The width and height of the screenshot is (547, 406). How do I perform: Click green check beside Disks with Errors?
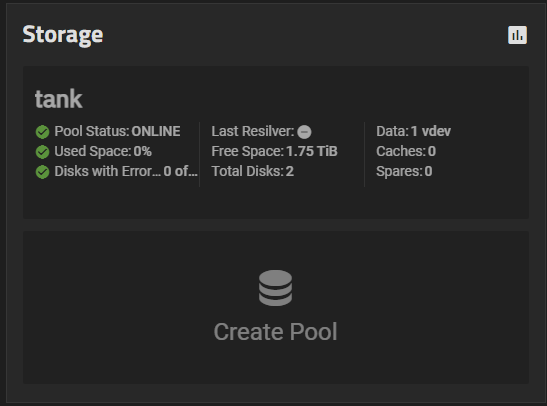[43, 172]
